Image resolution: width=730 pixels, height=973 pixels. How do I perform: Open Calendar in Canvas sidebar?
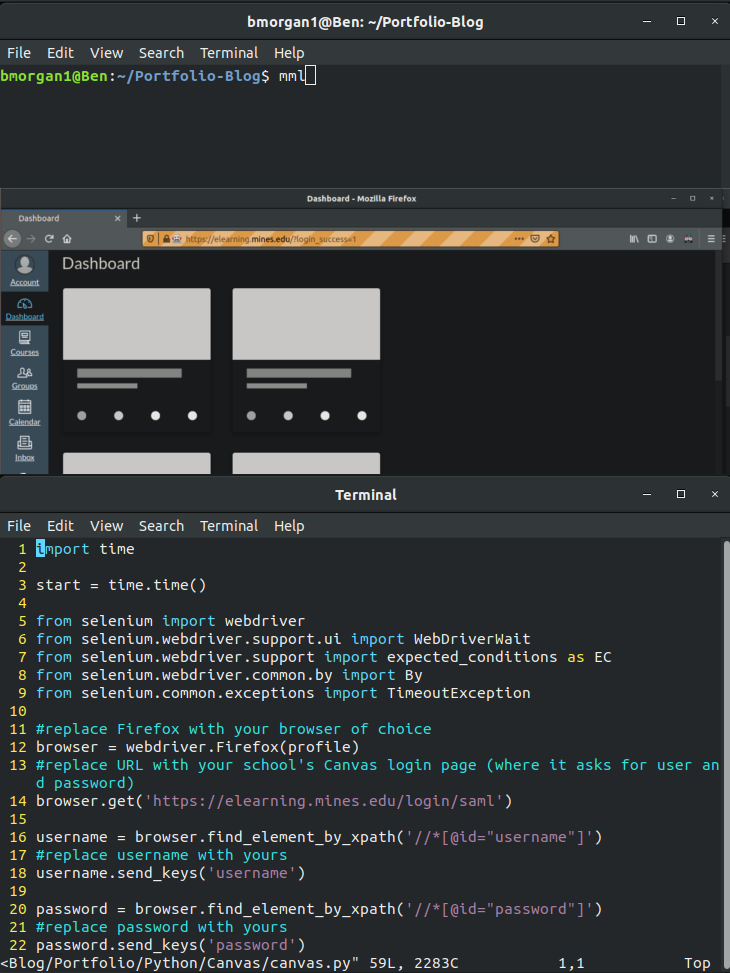pos(24,413)
